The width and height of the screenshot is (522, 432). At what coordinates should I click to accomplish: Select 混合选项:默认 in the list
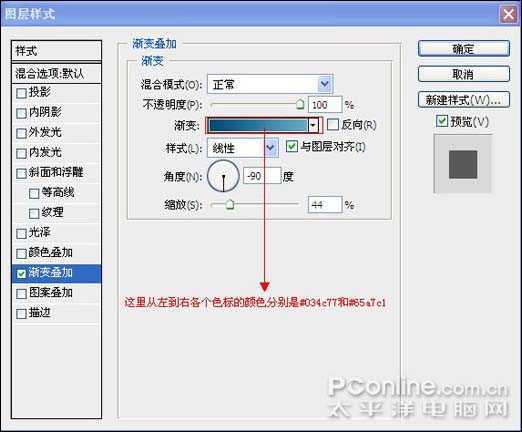tap(56, 73)
